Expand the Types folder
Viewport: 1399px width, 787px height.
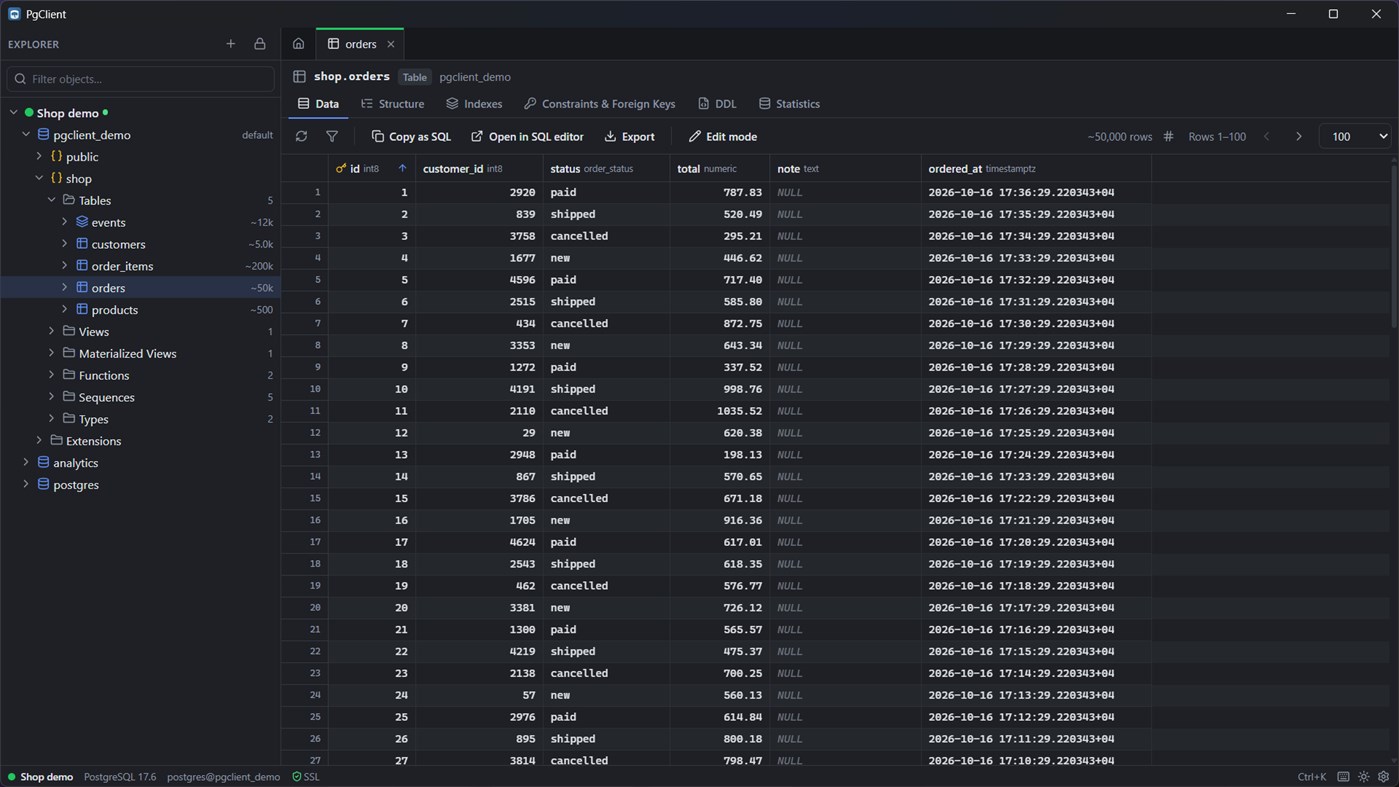52,419
